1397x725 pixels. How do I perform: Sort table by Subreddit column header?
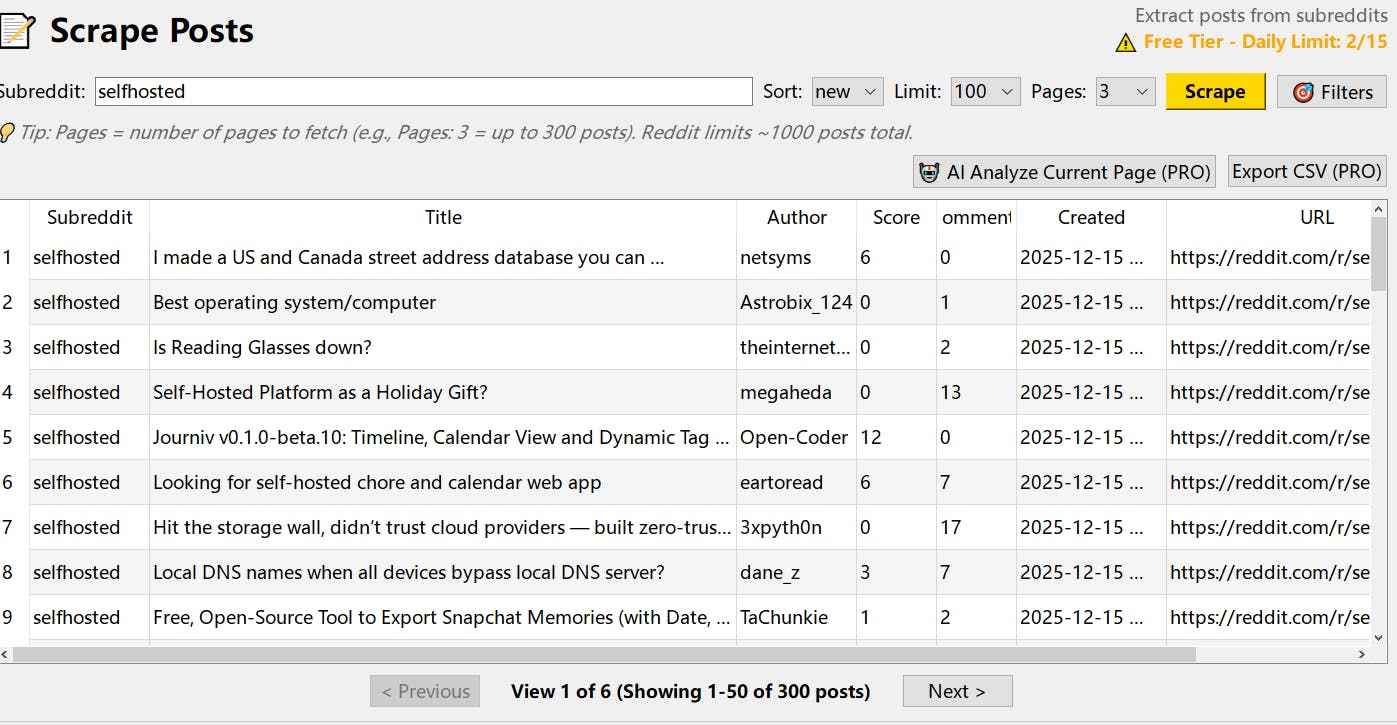(89, 217)
